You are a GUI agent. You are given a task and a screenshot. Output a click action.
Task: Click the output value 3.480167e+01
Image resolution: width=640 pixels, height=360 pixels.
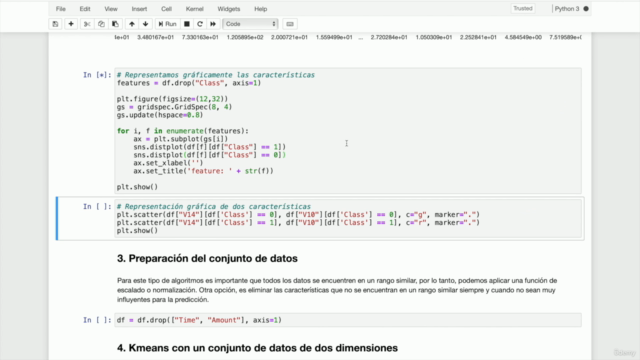tap(156, 37)
